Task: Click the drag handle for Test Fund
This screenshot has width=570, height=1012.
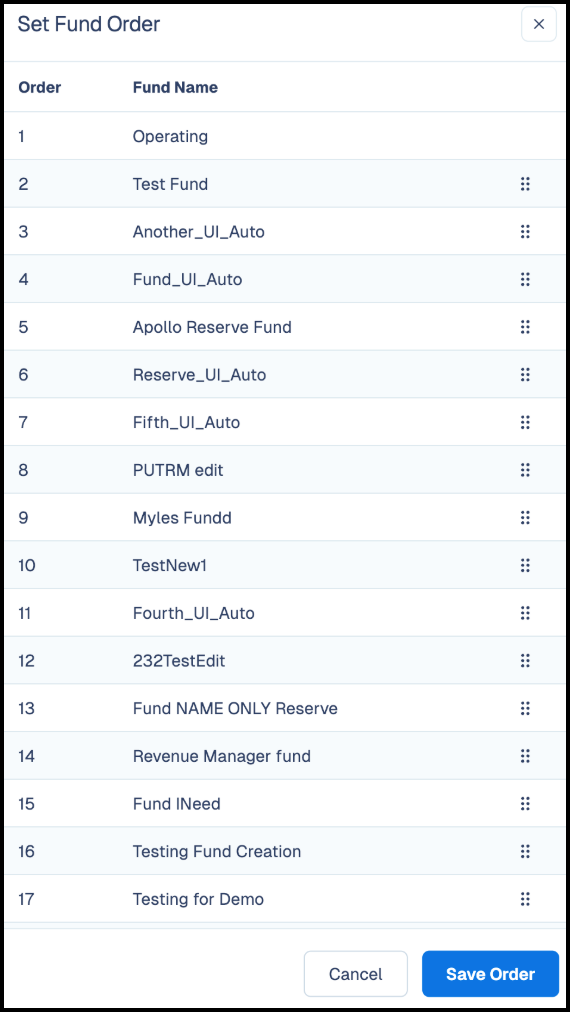Action: tap(525, 184)
